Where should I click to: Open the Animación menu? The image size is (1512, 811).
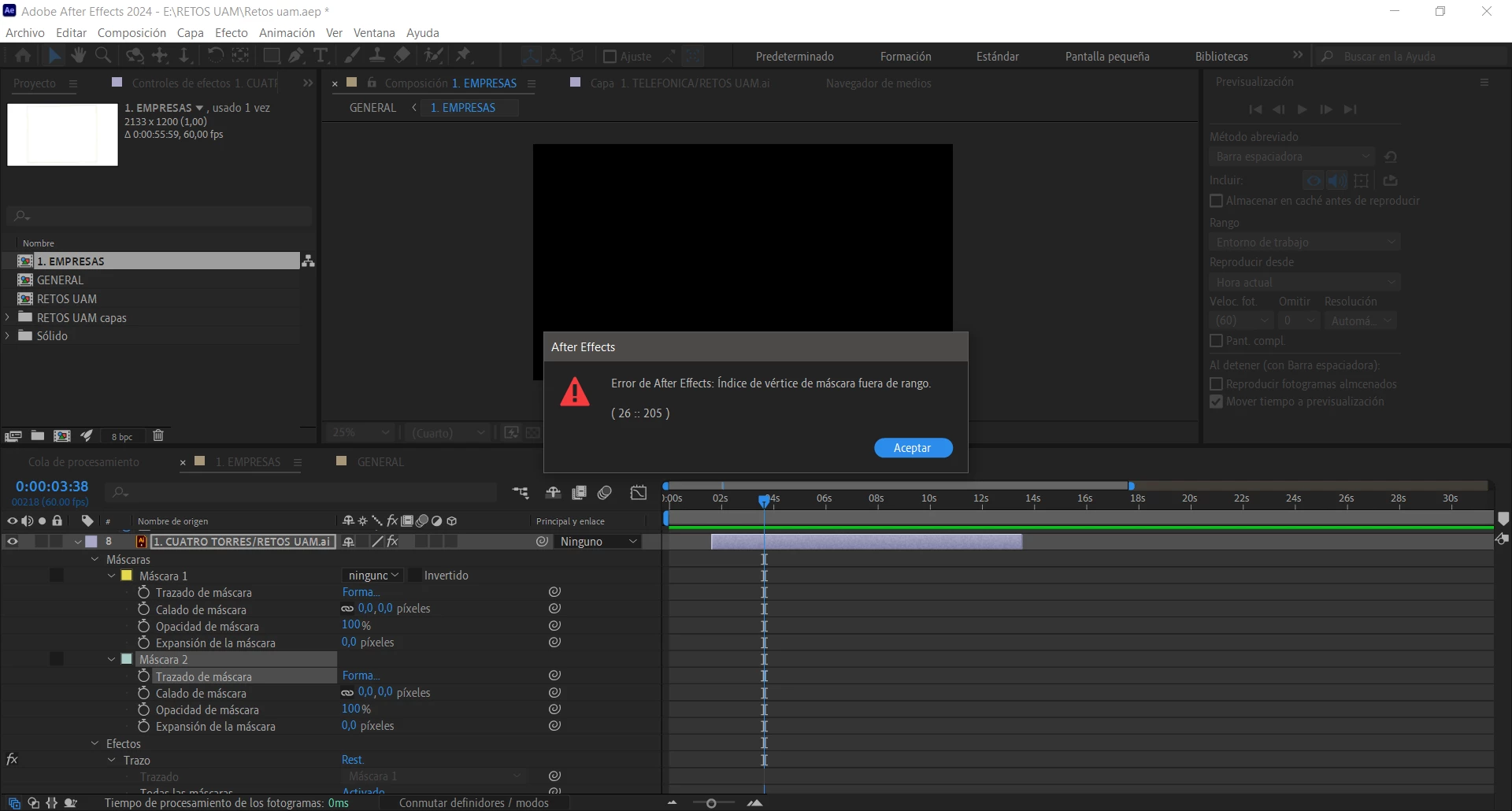(287, 32)
